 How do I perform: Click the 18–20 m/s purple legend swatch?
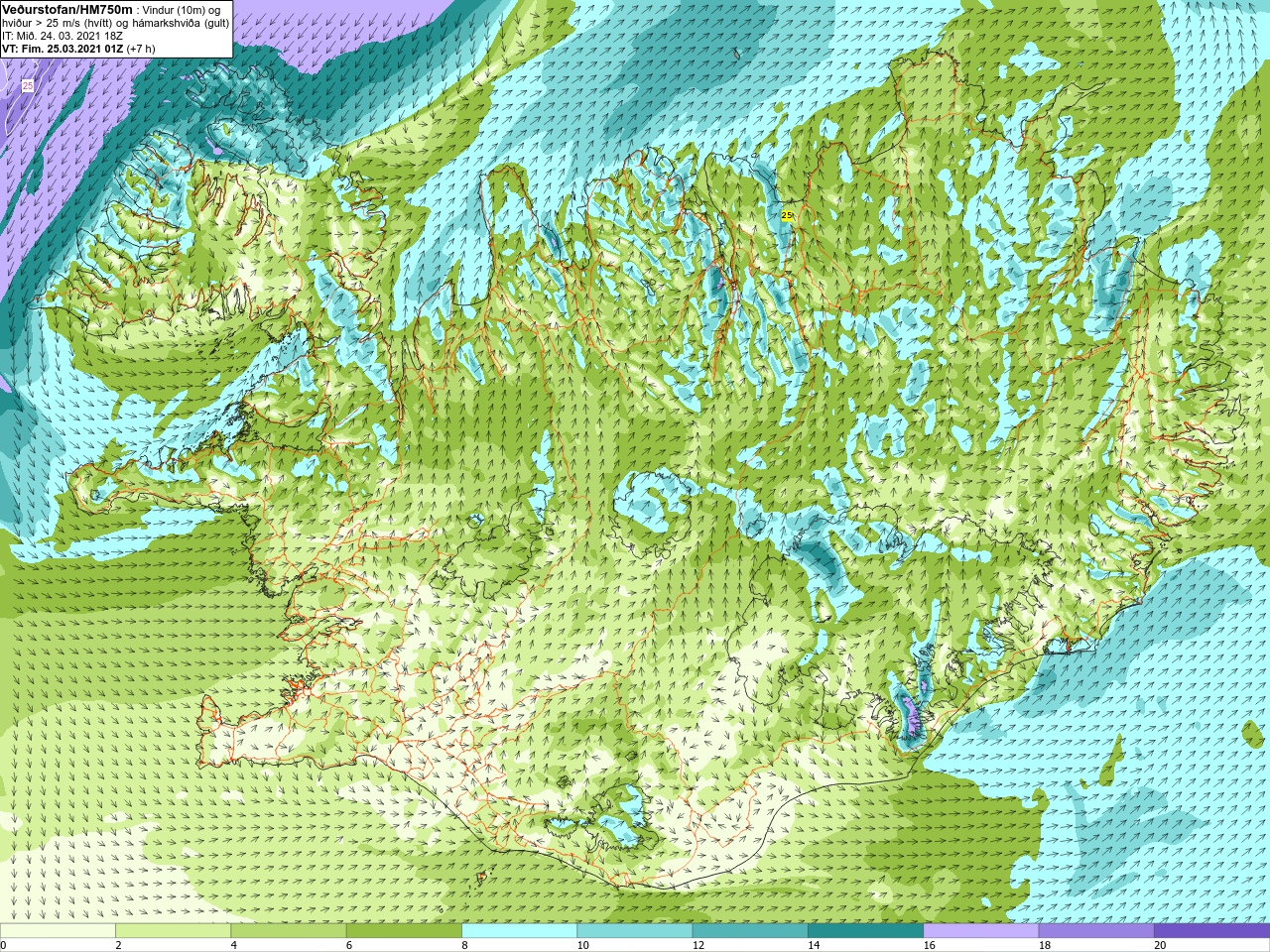click(x=1095, y=931)
